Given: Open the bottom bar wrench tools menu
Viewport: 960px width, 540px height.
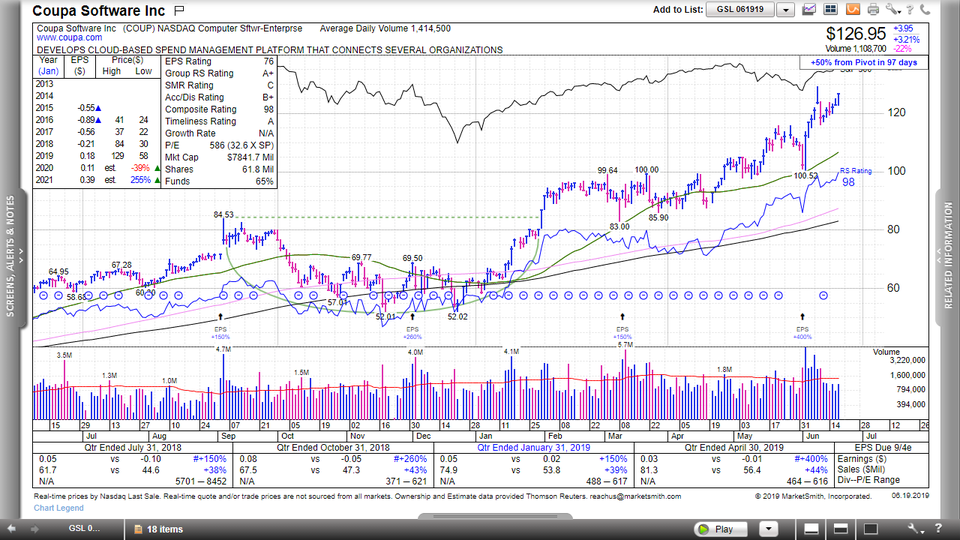Looking at the screenshot, I should pos(914,528).
